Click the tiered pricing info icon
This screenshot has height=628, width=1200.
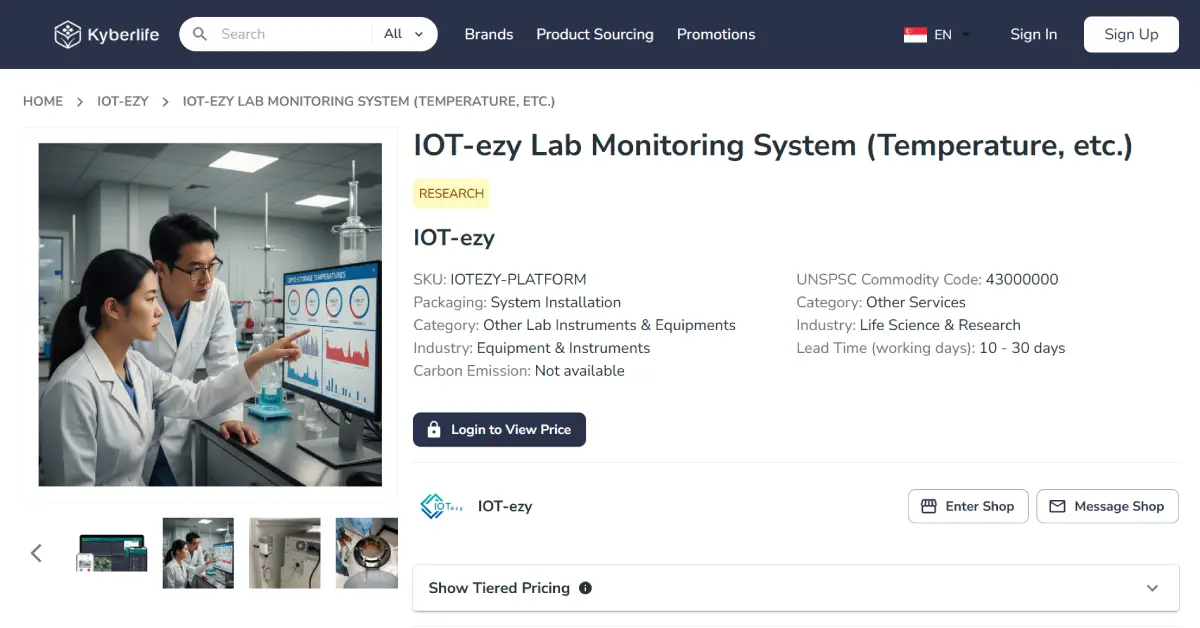[x=585, y=588]
